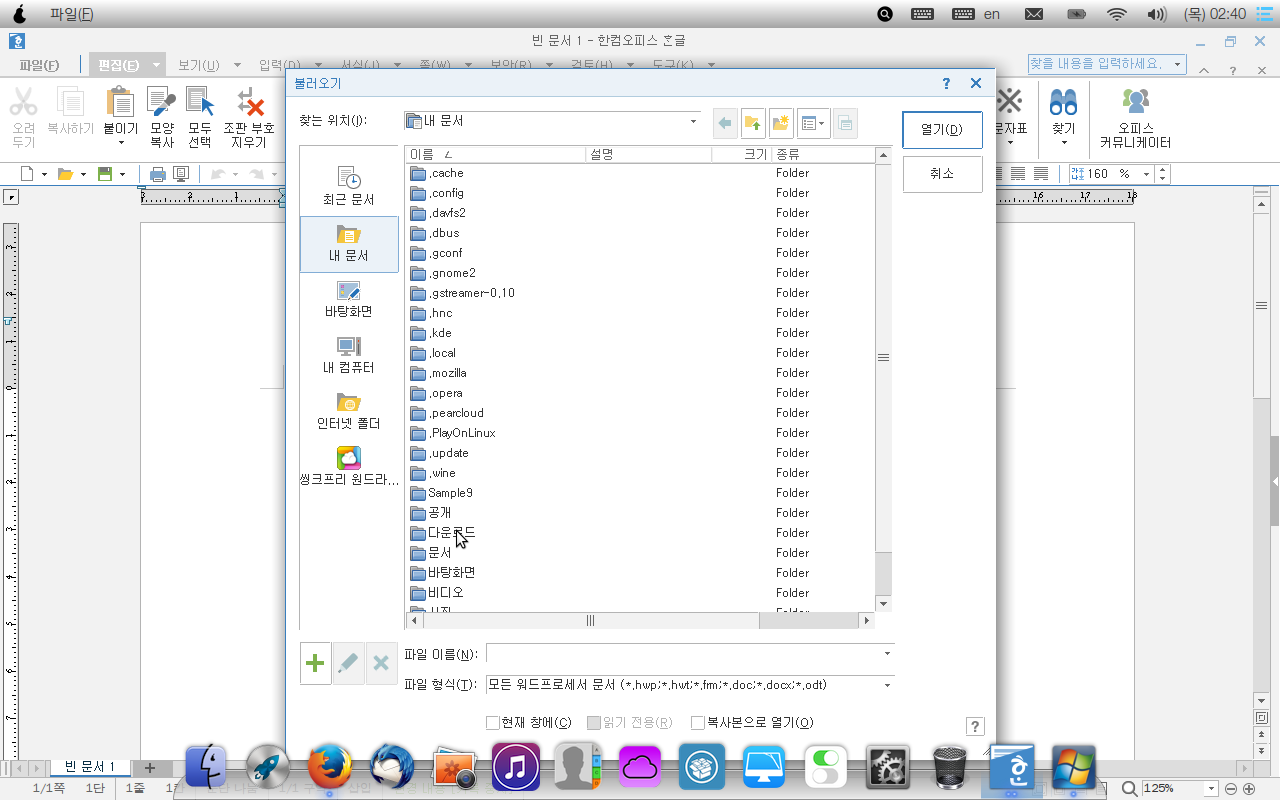This screenshot has width=1280, height=800.
Task: Click the X delete-location button
Action: [381, 663]
